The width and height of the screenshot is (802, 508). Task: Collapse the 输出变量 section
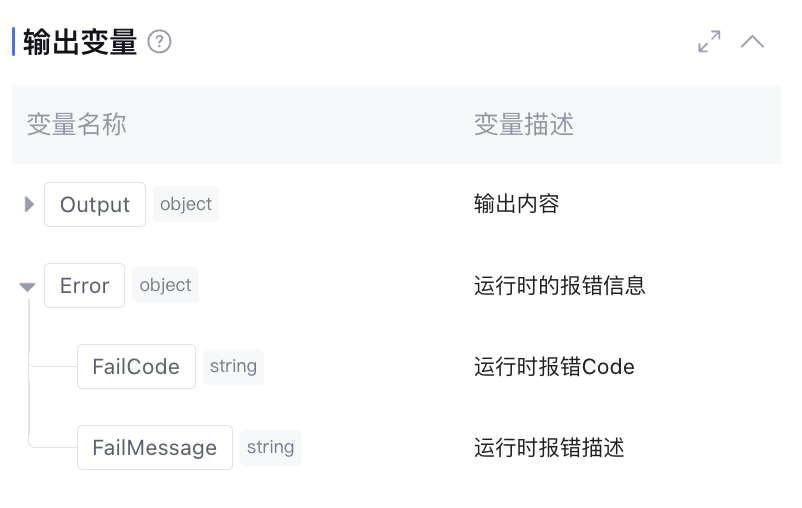coord(752,42)
